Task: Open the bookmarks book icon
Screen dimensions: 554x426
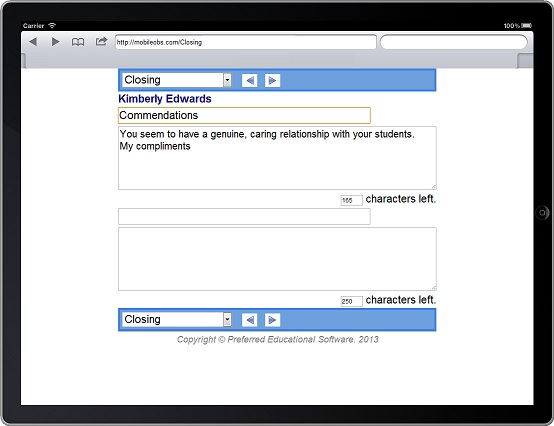Action: (x=78, y=42)
